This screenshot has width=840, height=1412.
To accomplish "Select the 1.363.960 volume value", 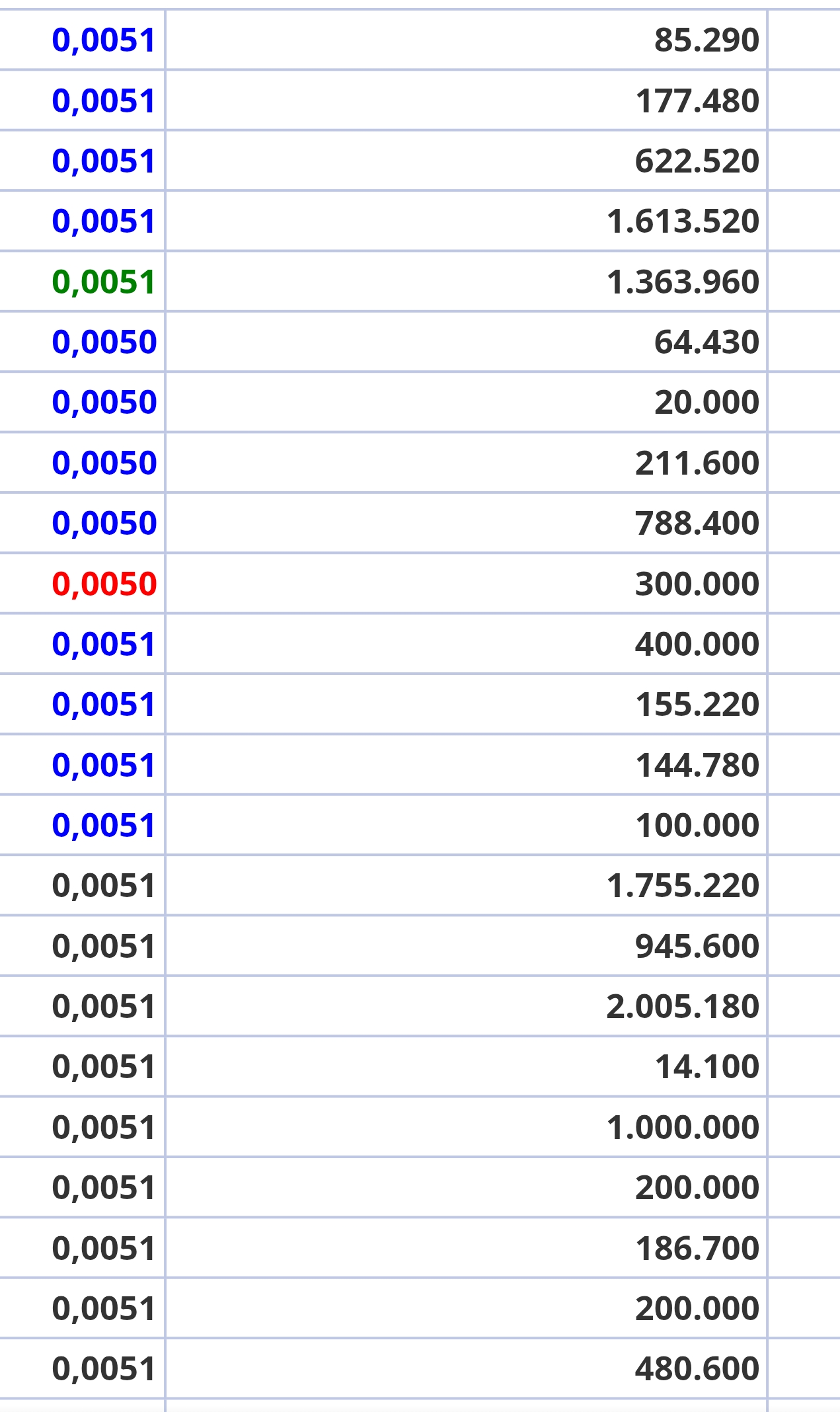I will (x=683, y=282).
